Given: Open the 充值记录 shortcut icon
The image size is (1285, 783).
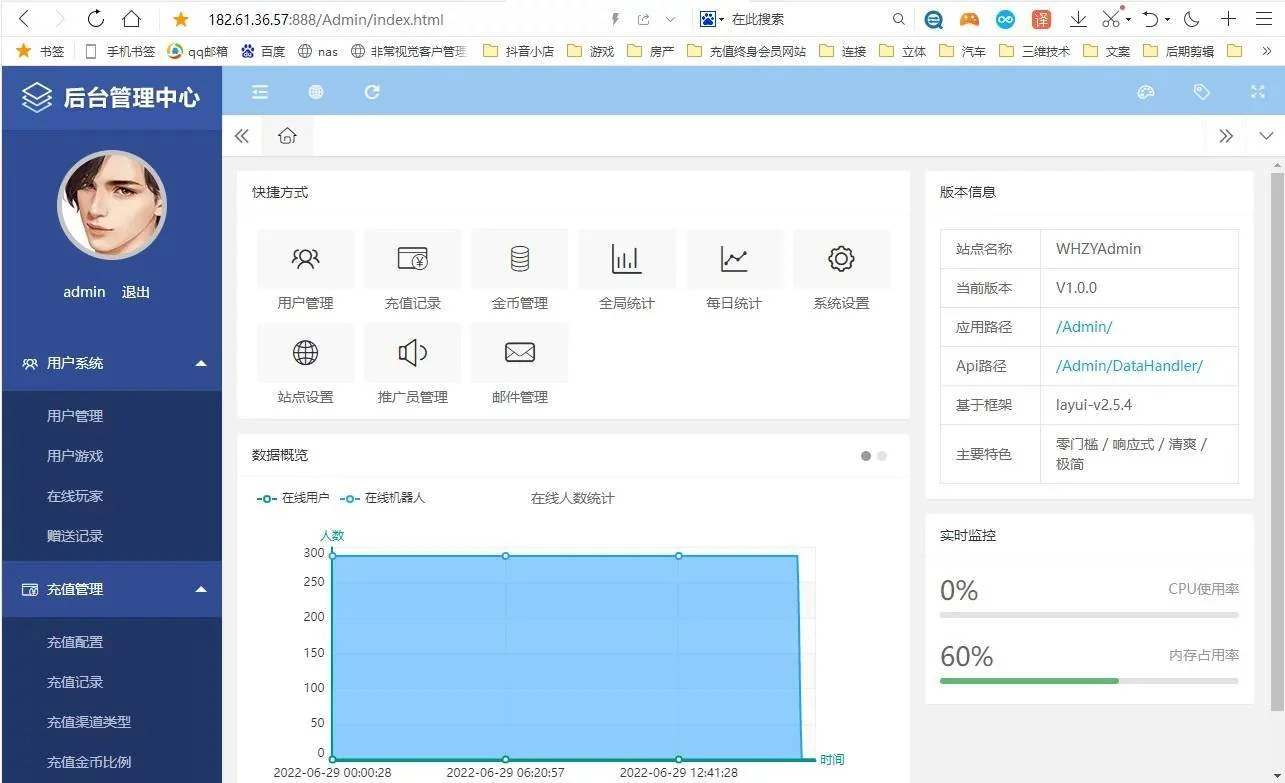Looking at the screenshot, I should coord(412,260).
